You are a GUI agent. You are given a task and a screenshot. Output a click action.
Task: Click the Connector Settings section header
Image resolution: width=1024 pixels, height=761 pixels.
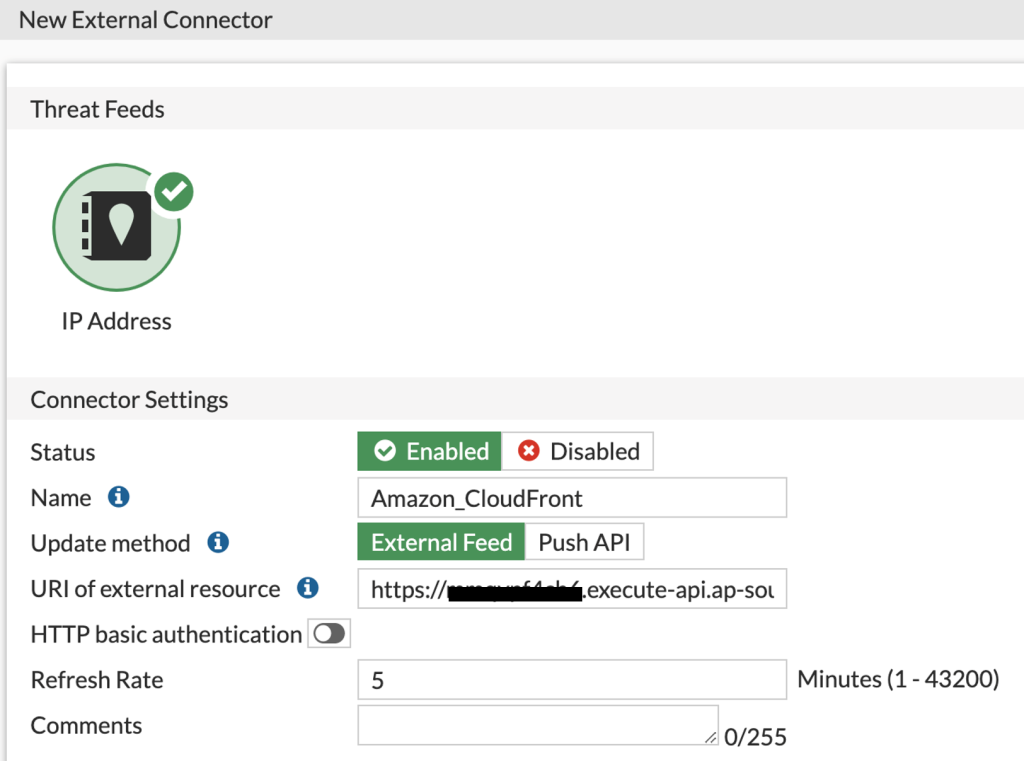click(x=129, y=399)
